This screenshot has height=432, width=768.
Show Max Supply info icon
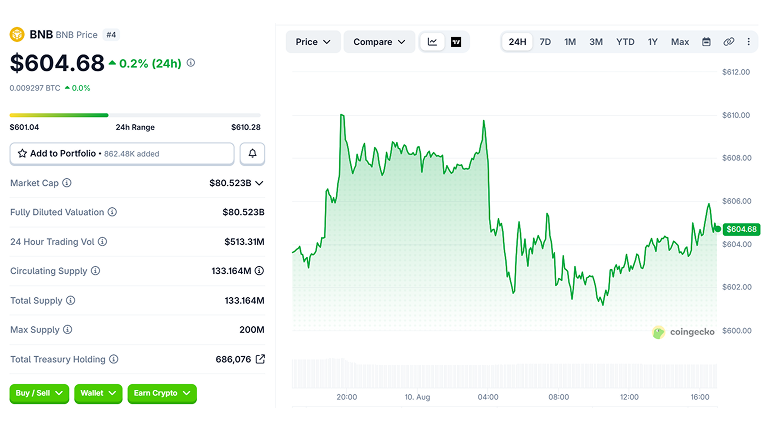(x=68, y=330)
